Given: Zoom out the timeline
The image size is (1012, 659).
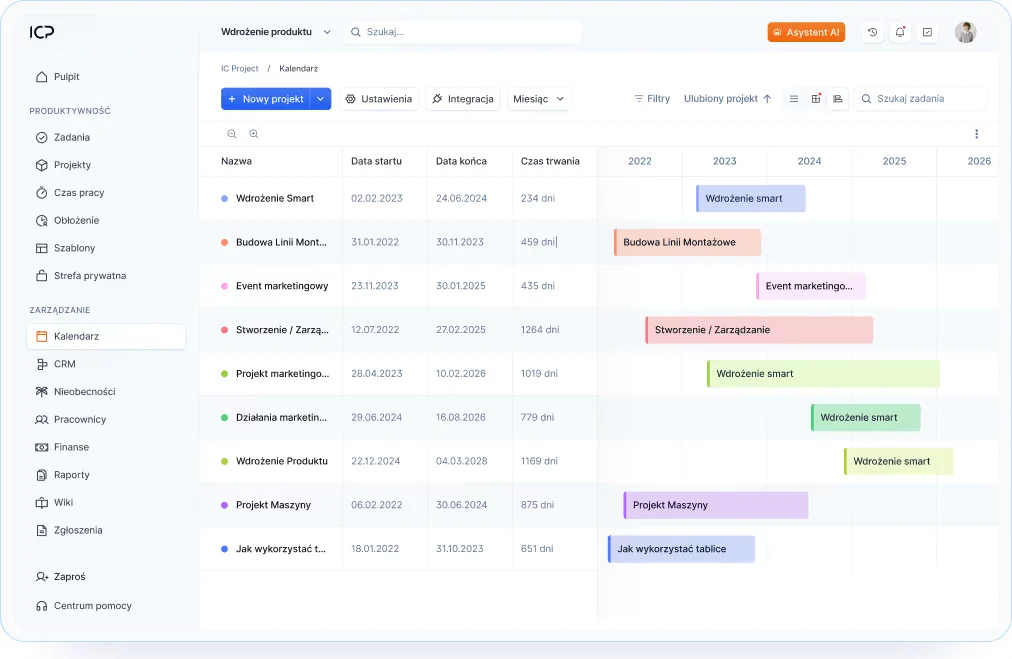Looking at the screenshot, I should (x=232, y=134).
